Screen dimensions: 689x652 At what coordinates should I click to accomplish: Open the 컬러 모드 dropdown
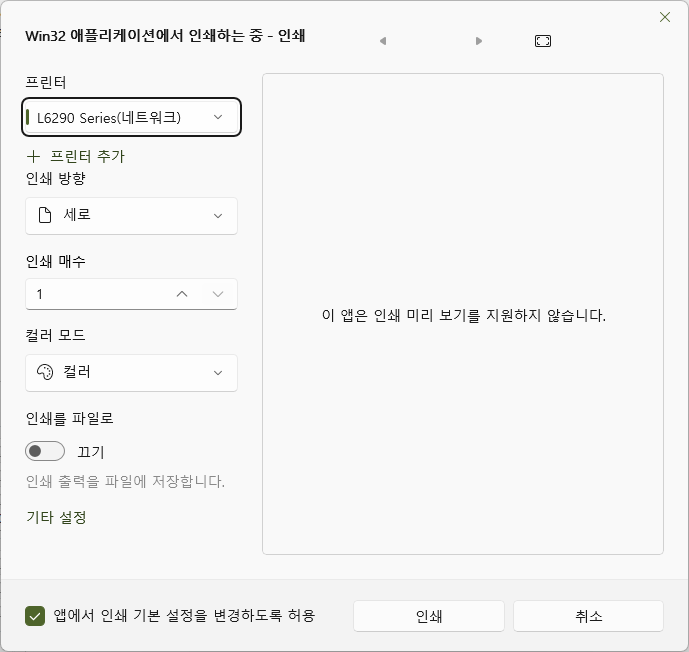[131, 373]
